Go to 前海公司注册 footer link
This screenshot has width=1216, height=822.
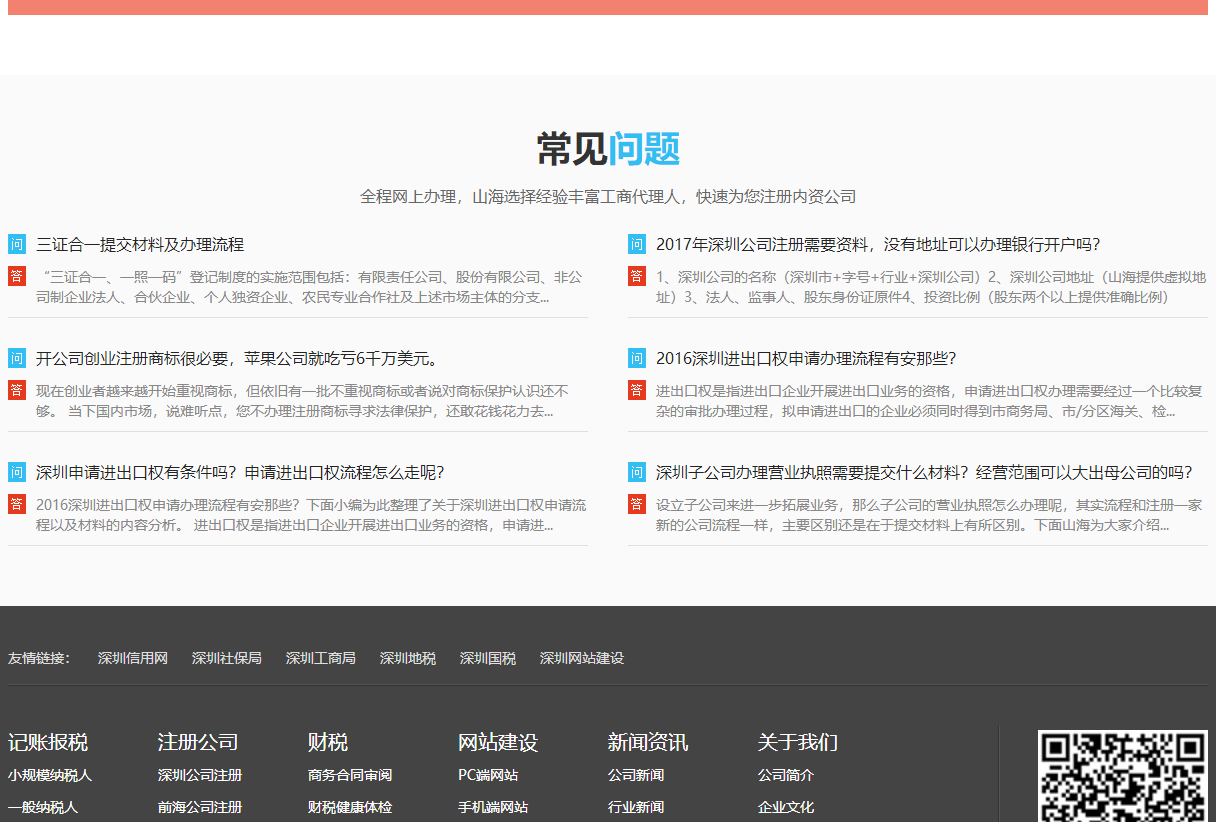(x=200, y=807)
